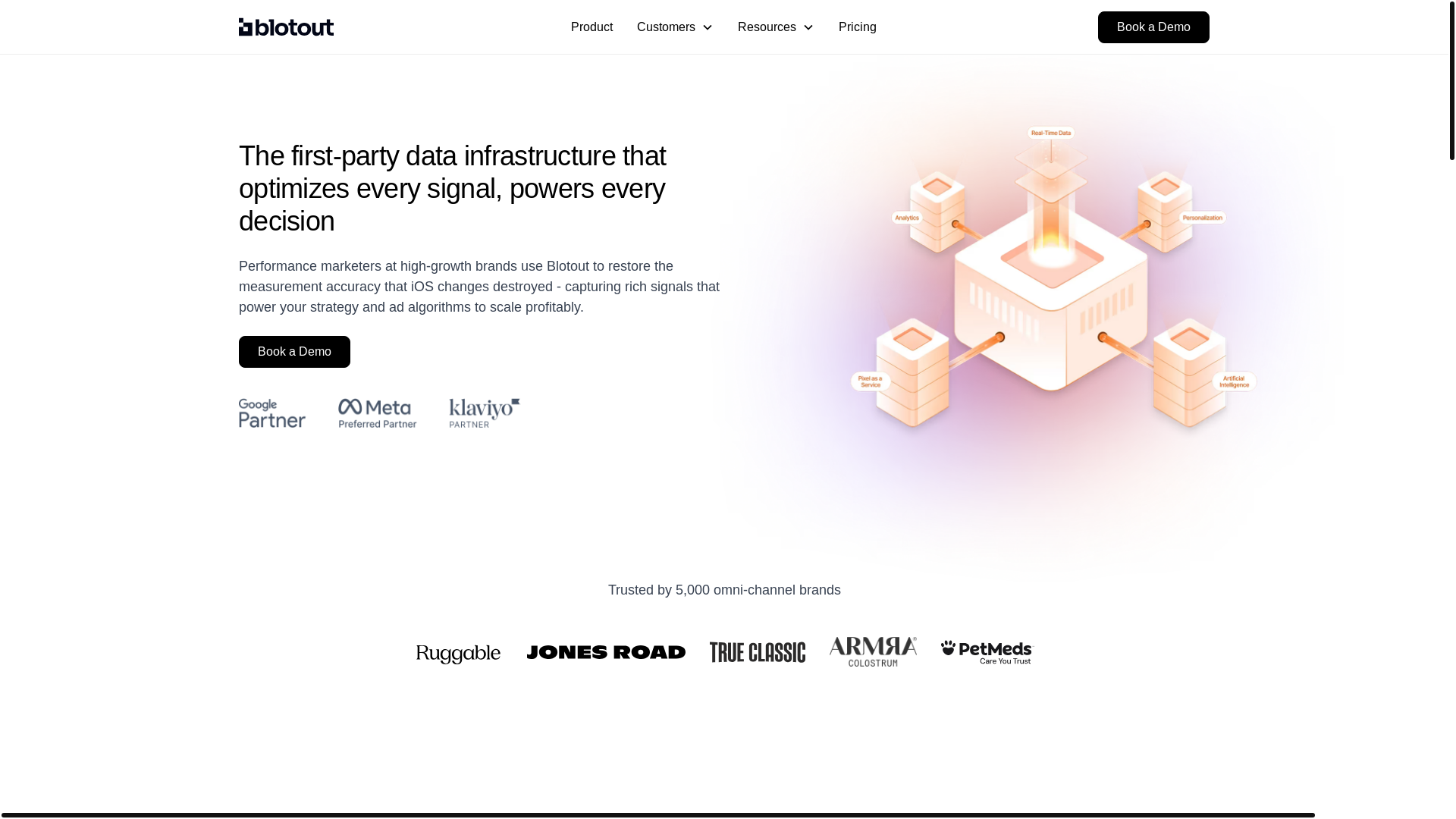The image size is (1456, 819).
Task: Click the Blotout logo in header
Action: click(286, 27)
